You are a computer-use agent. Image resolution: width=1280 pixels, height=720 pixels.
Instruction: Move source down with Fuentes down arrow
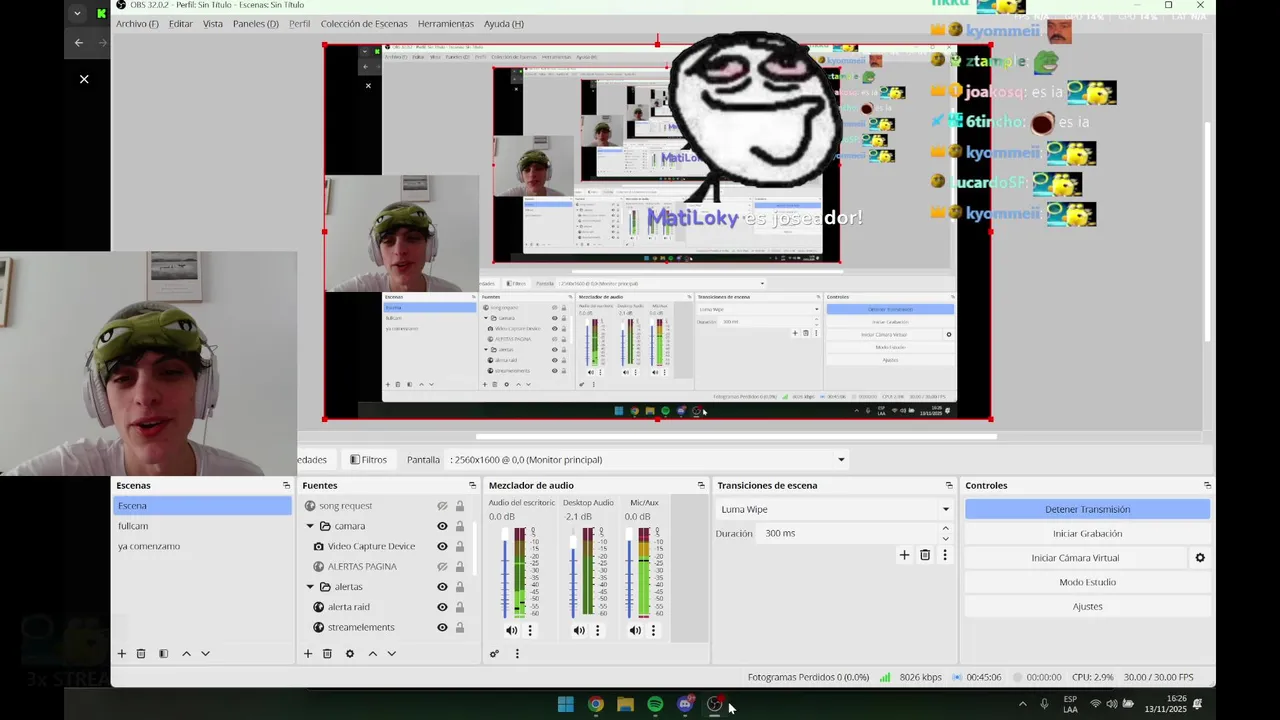391,654
